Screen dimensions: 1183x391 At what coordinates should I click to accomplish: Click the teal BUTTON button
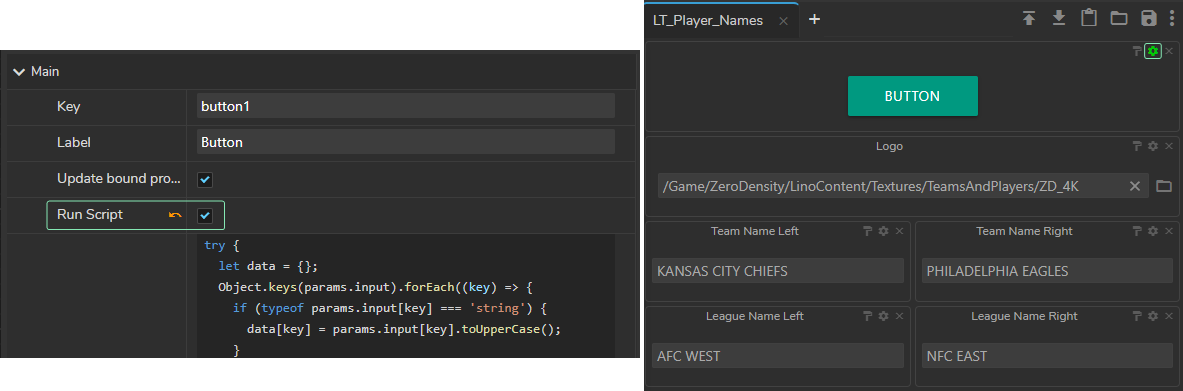pos(912,96)
